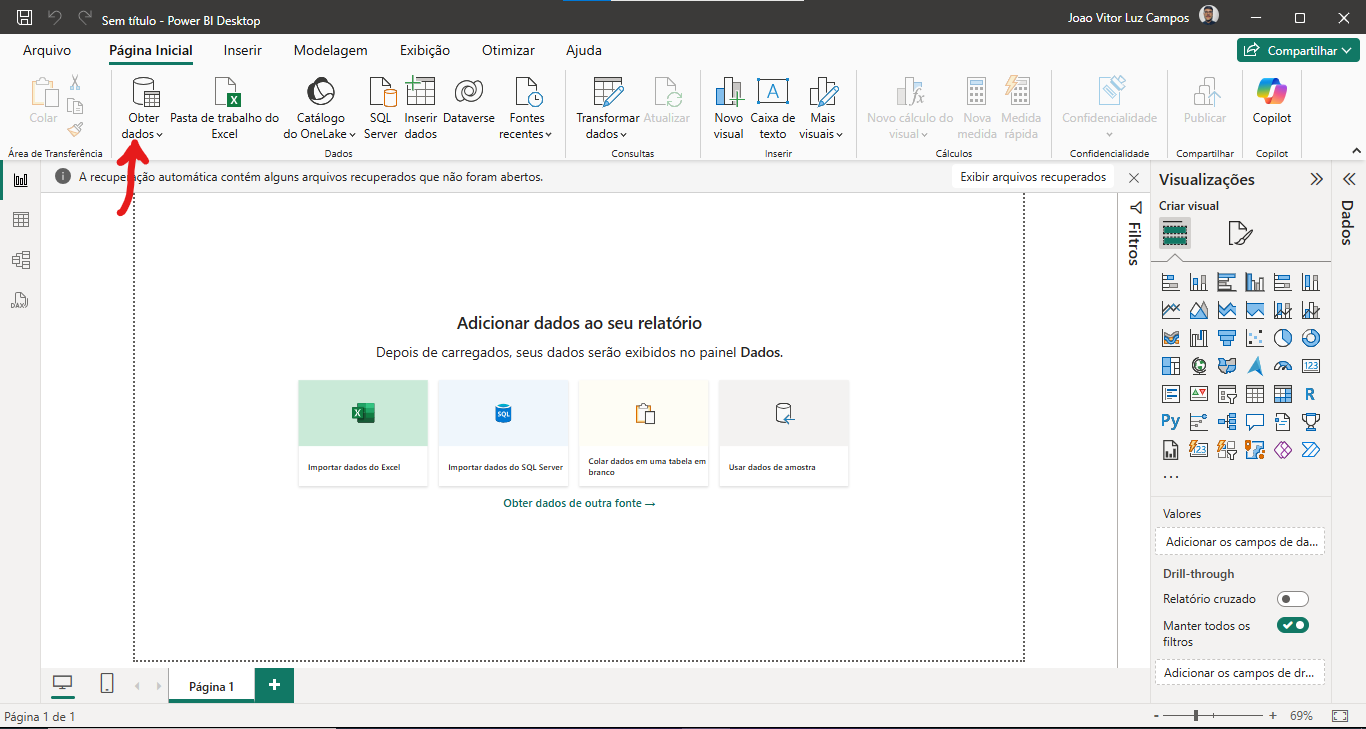Choose the globe map visual
Viewport: 1366px width, 729px height.
click(1199, 366)
